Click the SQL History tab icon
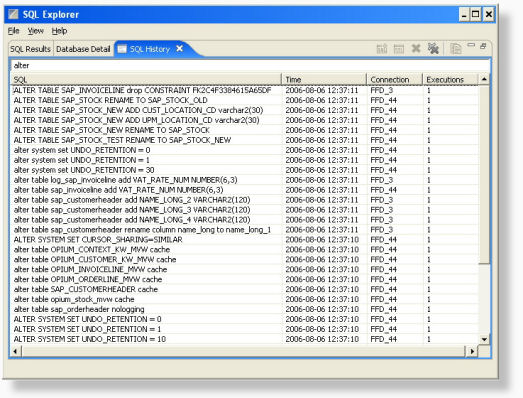Screen dimensions: 523x398 point(122,49)
